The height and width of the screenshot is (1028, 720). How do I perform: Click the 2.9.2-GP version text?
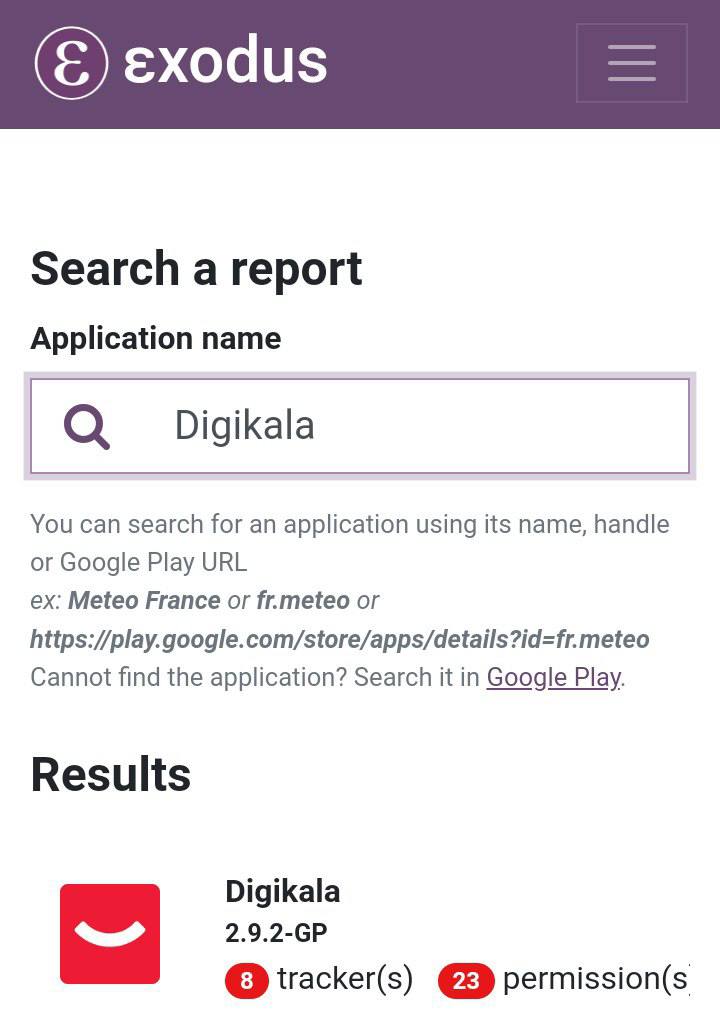point(276,933)
